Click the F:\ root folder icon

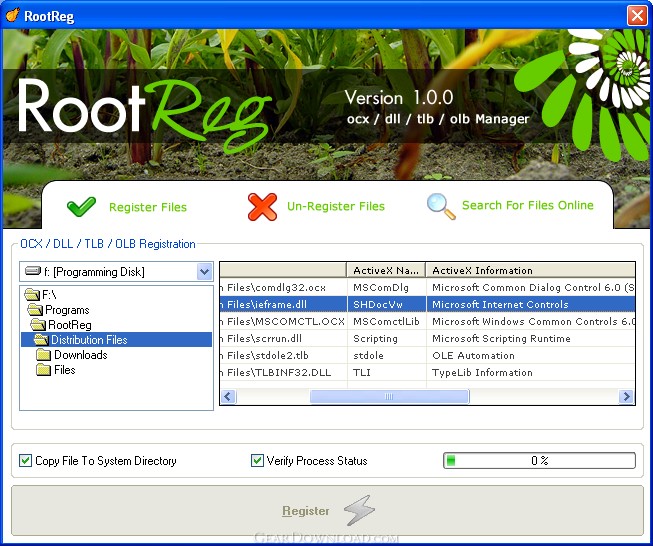point(32,294)
